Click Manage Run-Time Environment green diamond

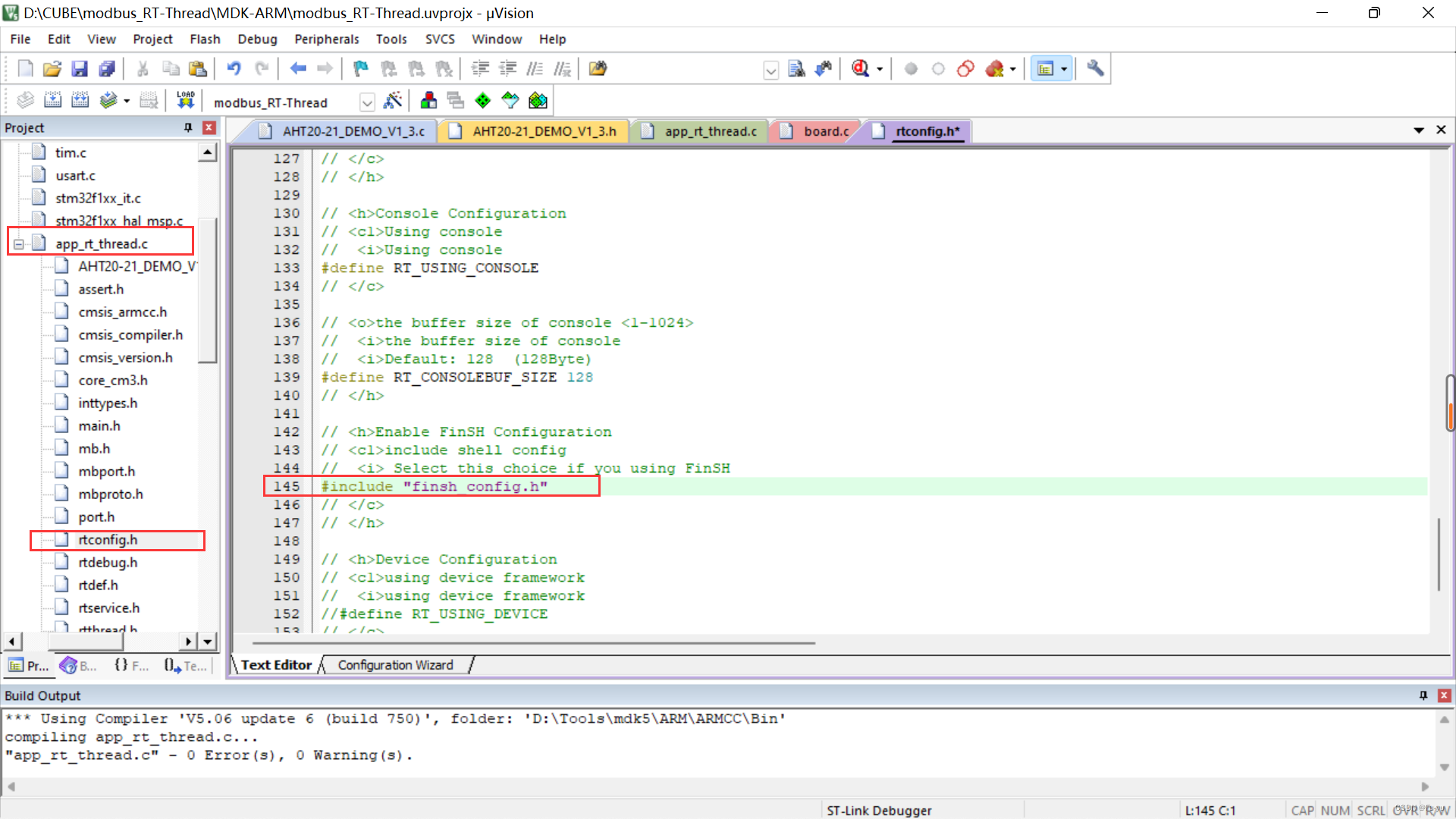[482, 100]
